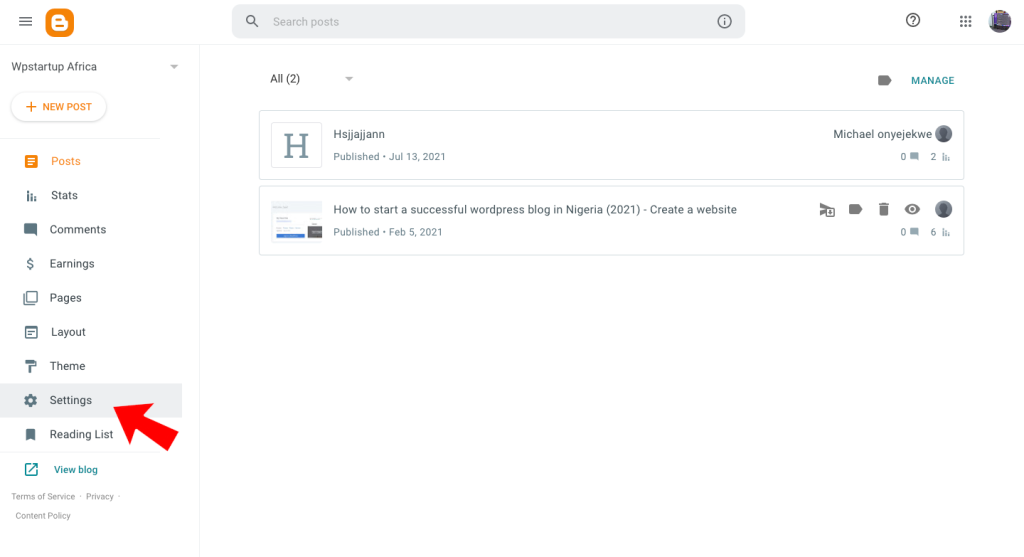Revert the WordPress post to draft icon
This screenshot has width=1024, height=557.
click(827, 209)
